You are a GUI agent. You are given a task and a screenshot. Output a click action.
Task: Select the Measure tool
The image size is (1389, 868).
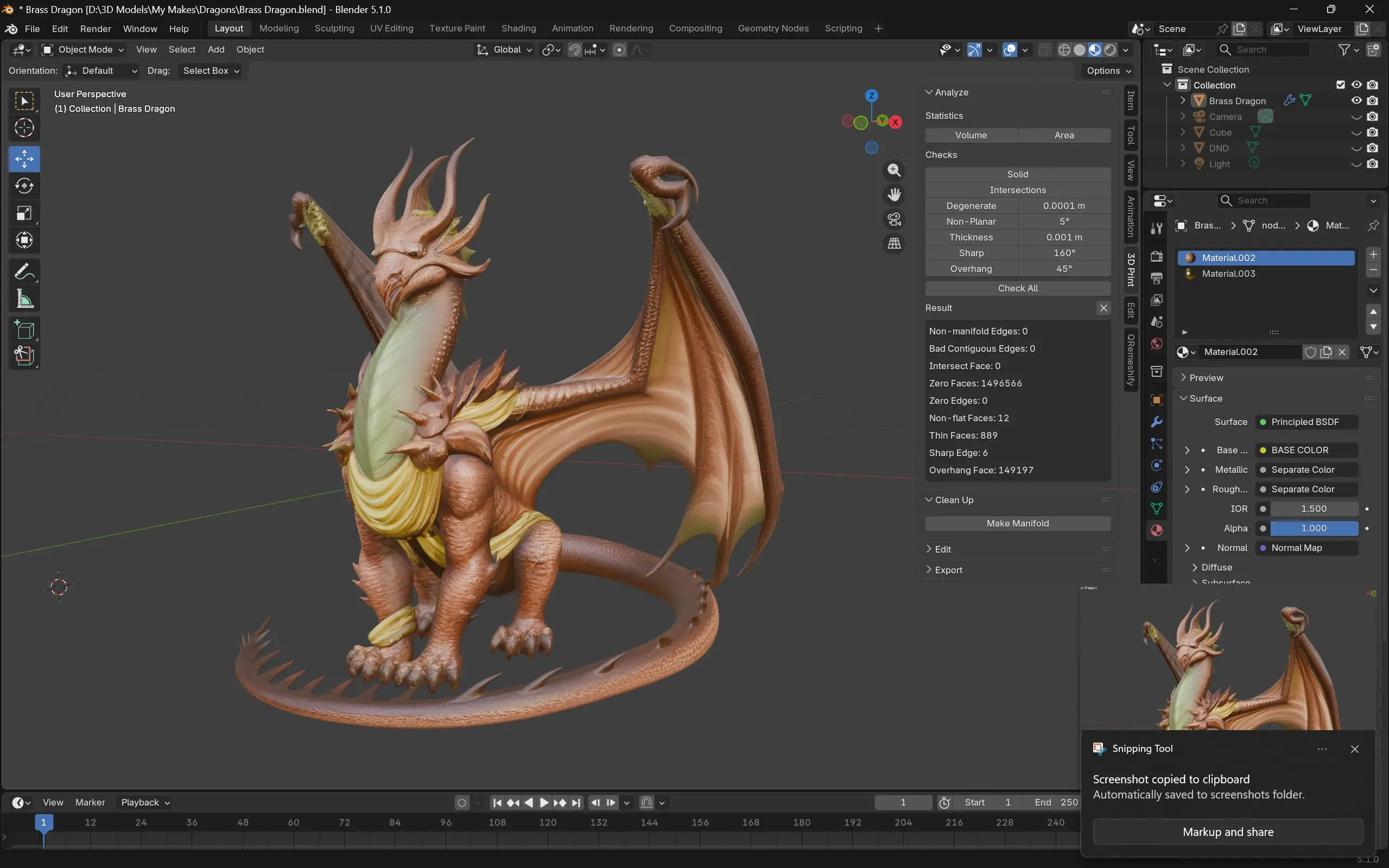24,299
